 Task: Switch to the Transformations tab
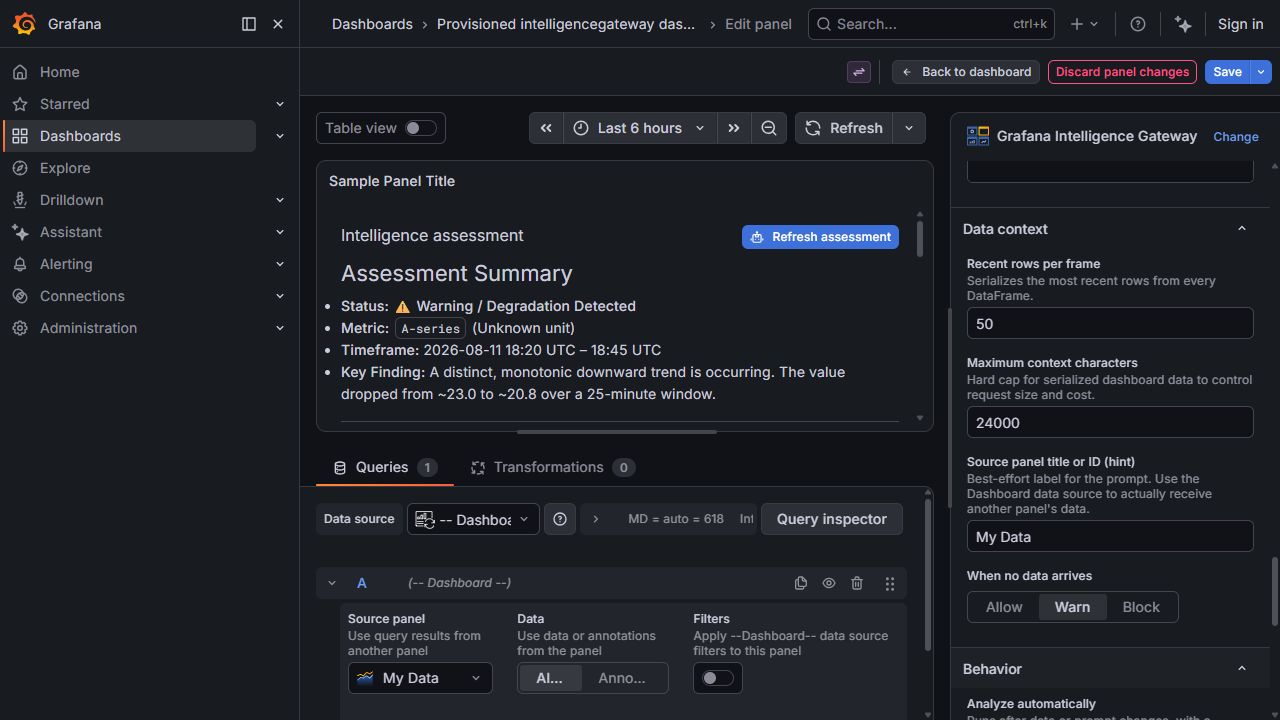point(553,467)
